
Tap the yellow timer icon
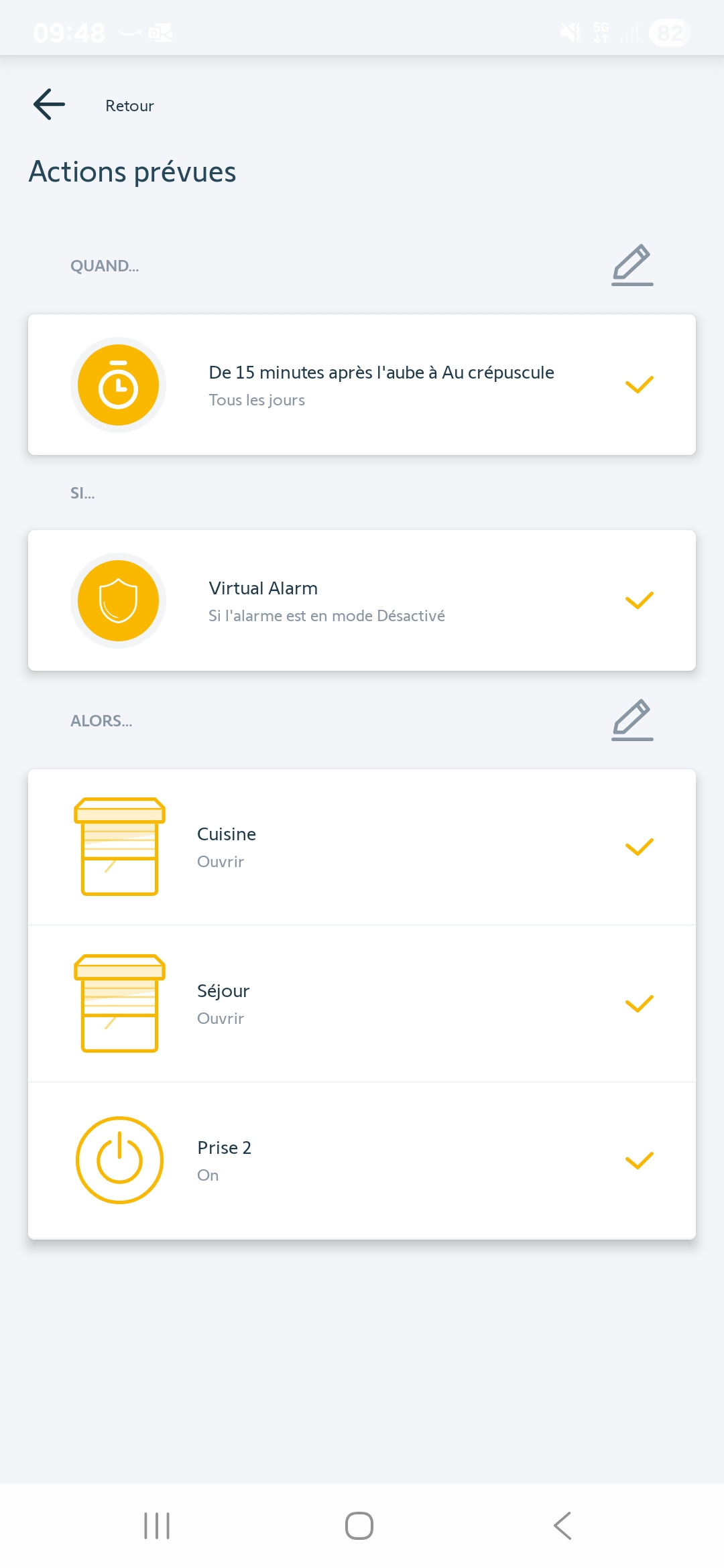tap(118, 385)
